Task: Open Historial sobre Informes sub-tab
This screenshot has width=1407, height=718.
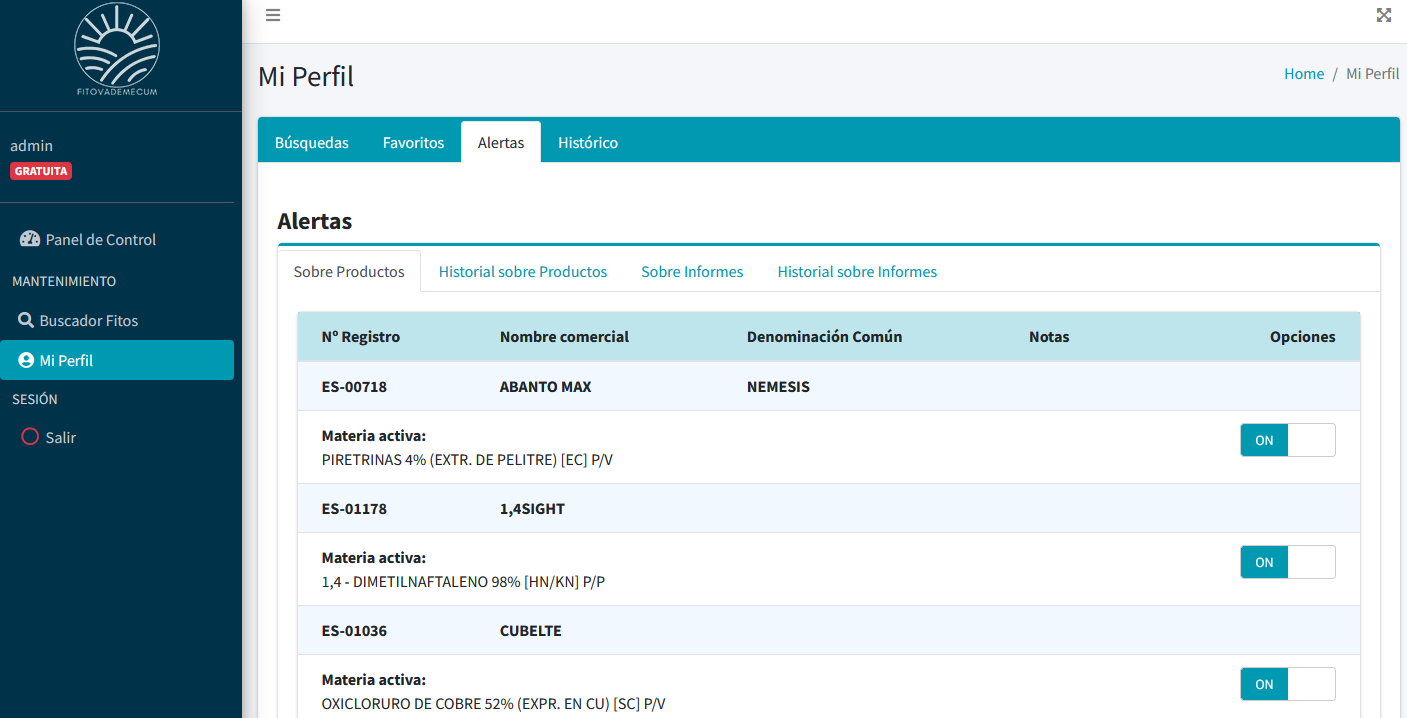Action: point(857,272)
